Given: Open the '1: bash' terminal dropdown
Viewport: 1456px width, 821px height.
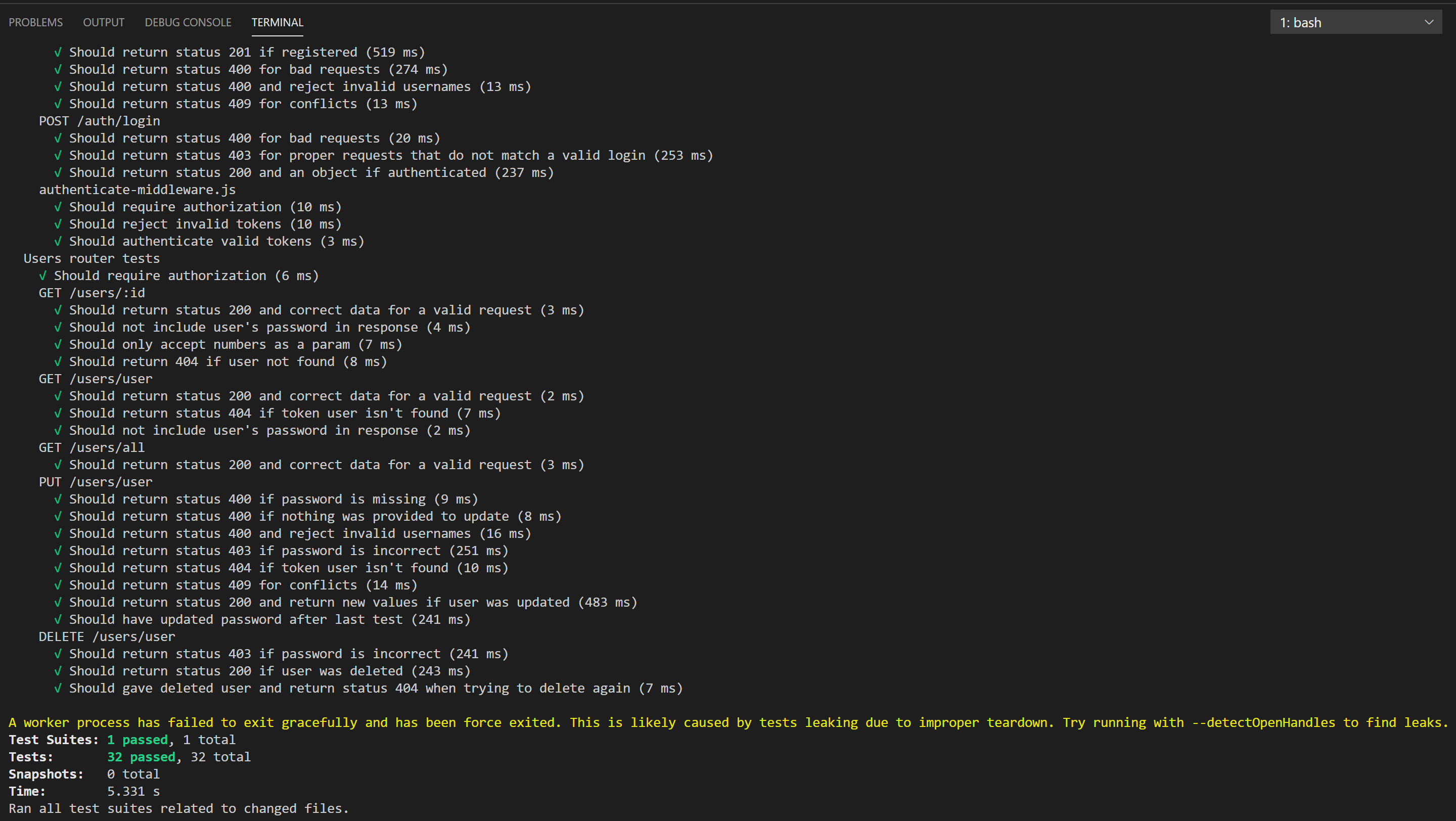Looking at the screenshot, I should (x=1356, y=23).
